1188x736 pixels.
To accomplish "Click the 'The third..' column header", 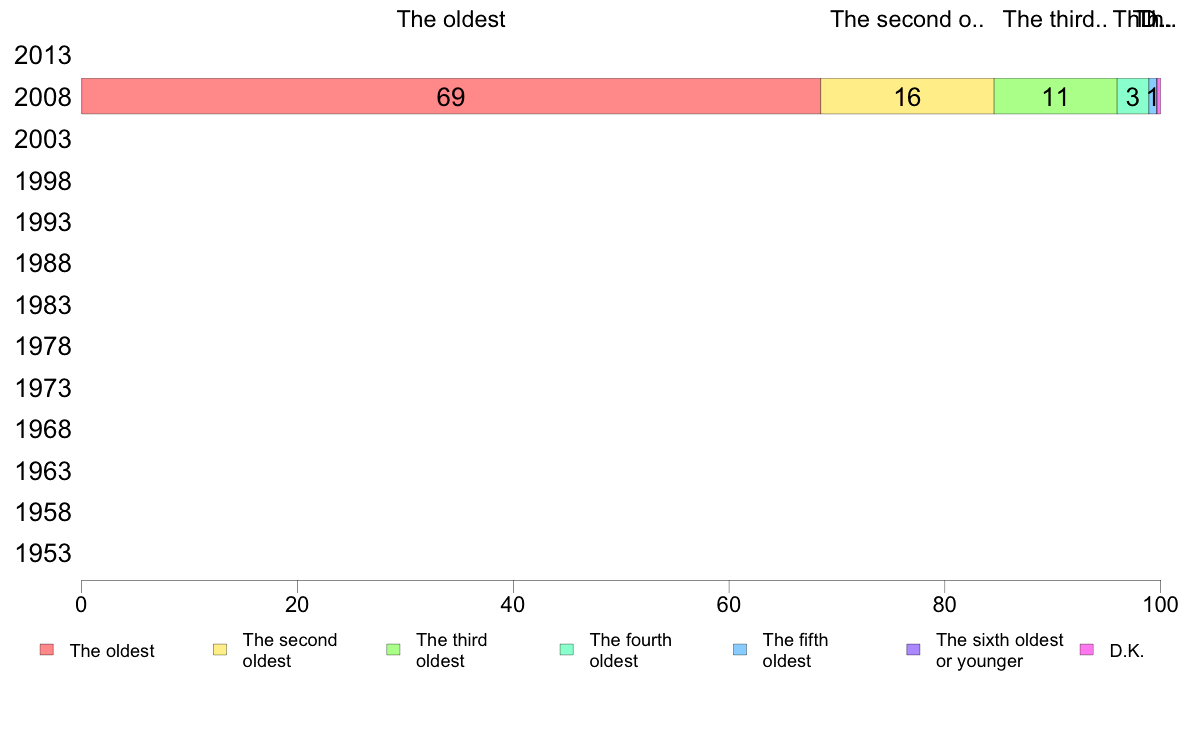I will point(1055,19).
